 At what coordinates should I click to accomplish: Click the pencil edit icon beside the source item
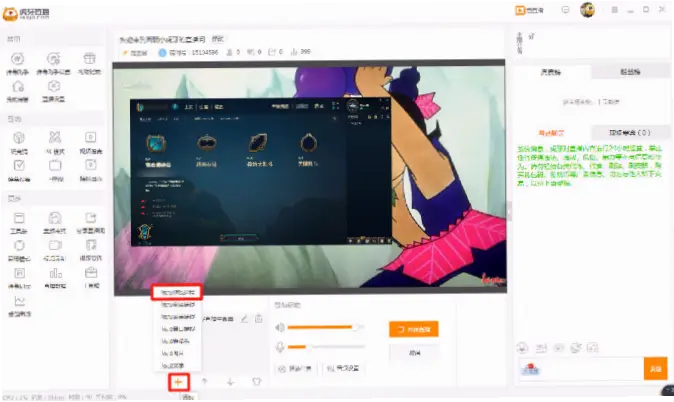(244, 319)
